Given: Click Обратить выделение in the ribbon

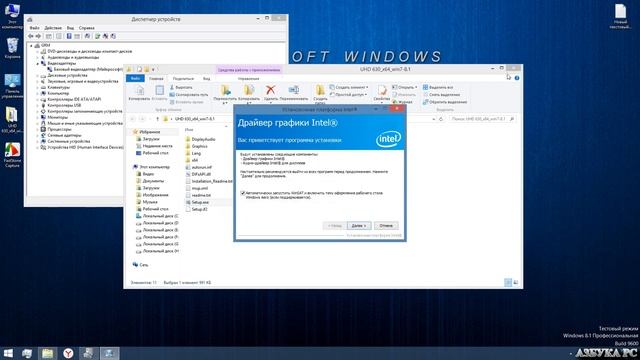Looking at the screenshot, I should [x=445, y=102].
